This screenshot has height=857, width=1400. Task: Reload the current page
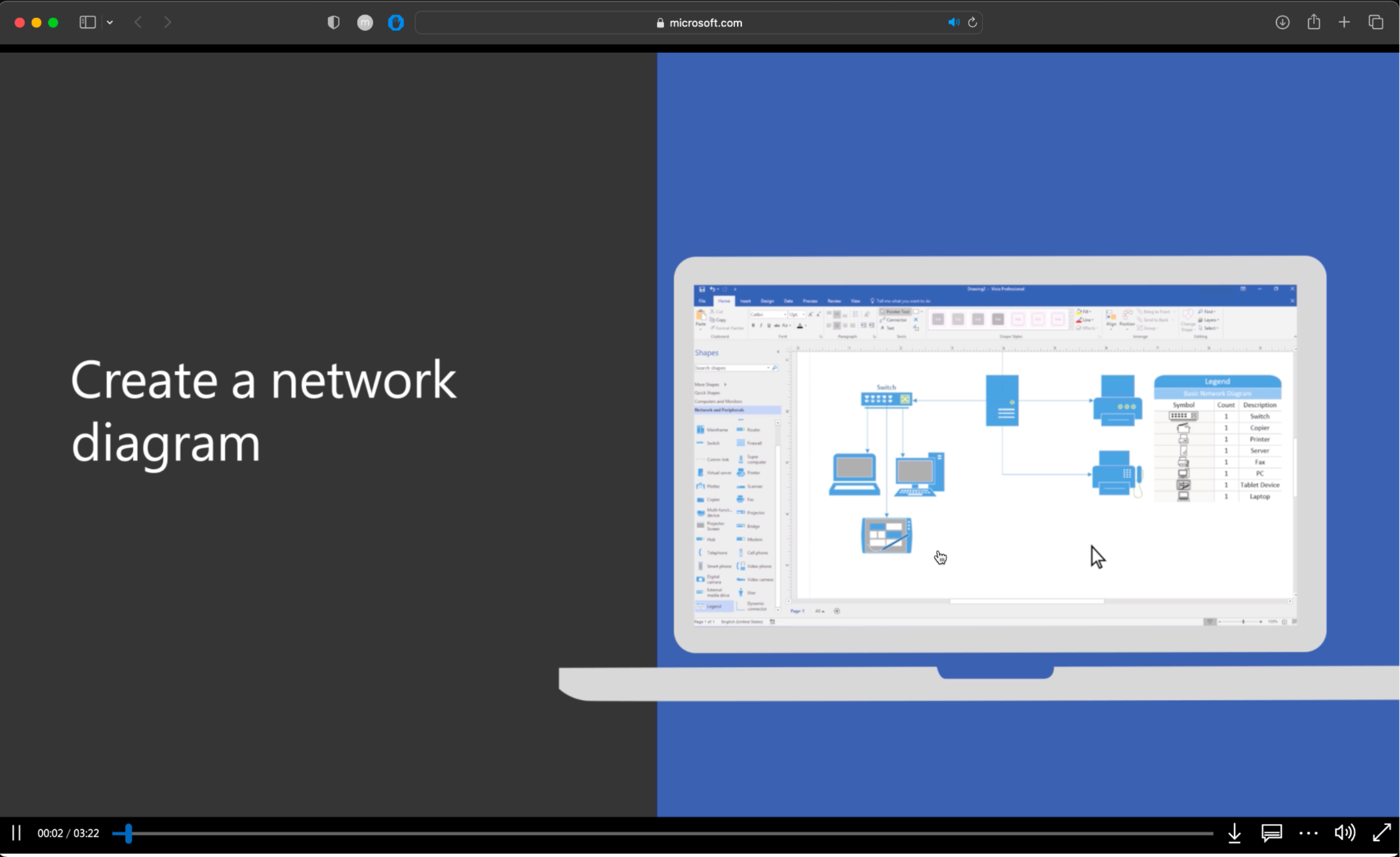point(972,22)
